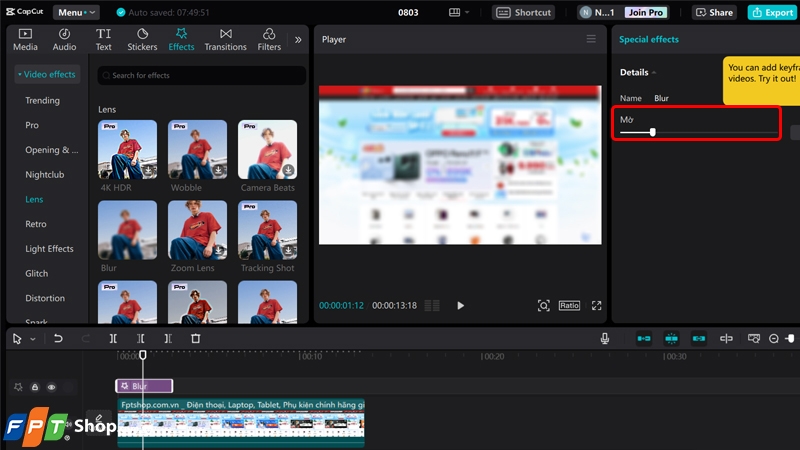
Task: Click the microphone record voiceover icon
Action: [605, 339]
